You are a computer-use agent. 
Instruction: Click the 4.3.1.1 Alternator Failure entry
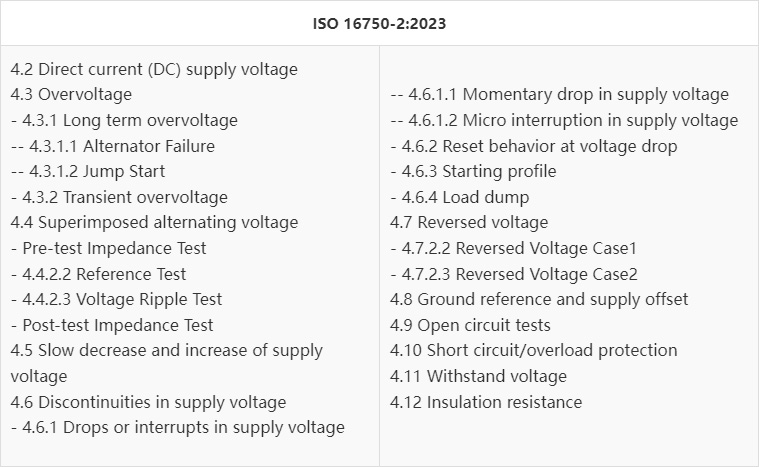click(112, 146)
